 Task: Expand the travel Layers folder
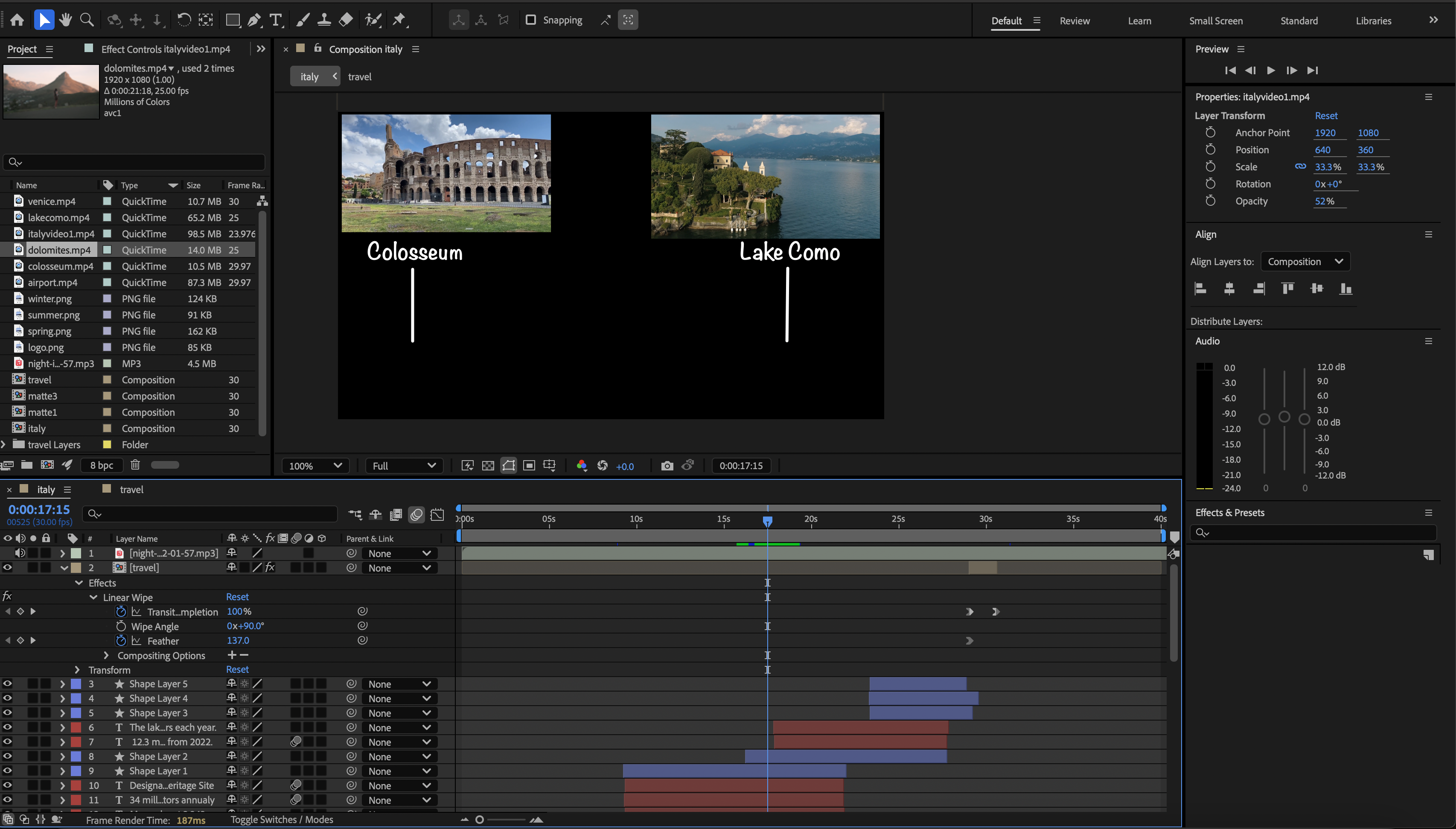(4, 444)
